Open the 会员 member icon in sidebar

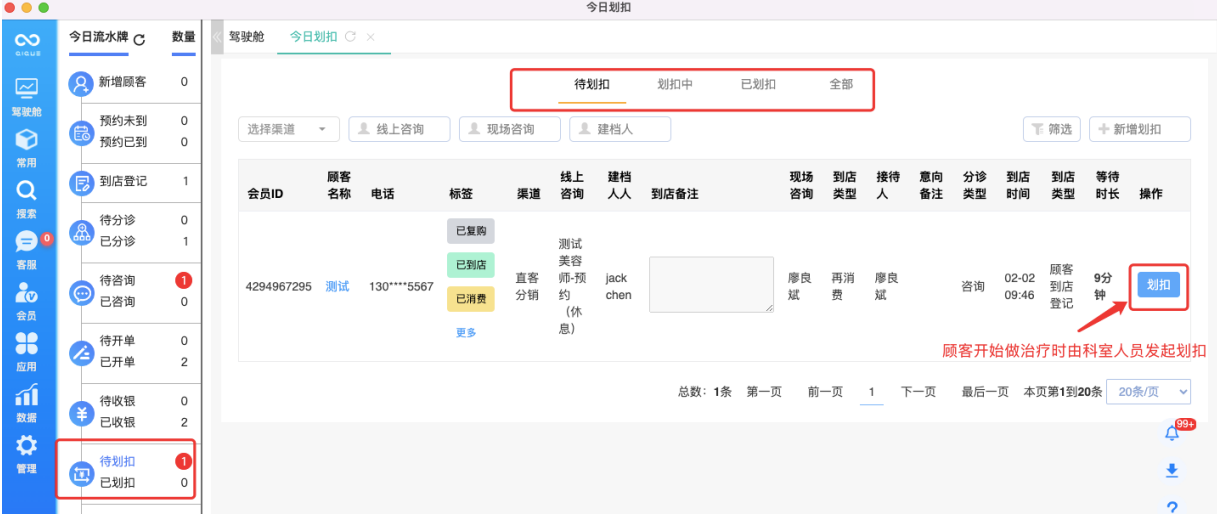point(27,293)
